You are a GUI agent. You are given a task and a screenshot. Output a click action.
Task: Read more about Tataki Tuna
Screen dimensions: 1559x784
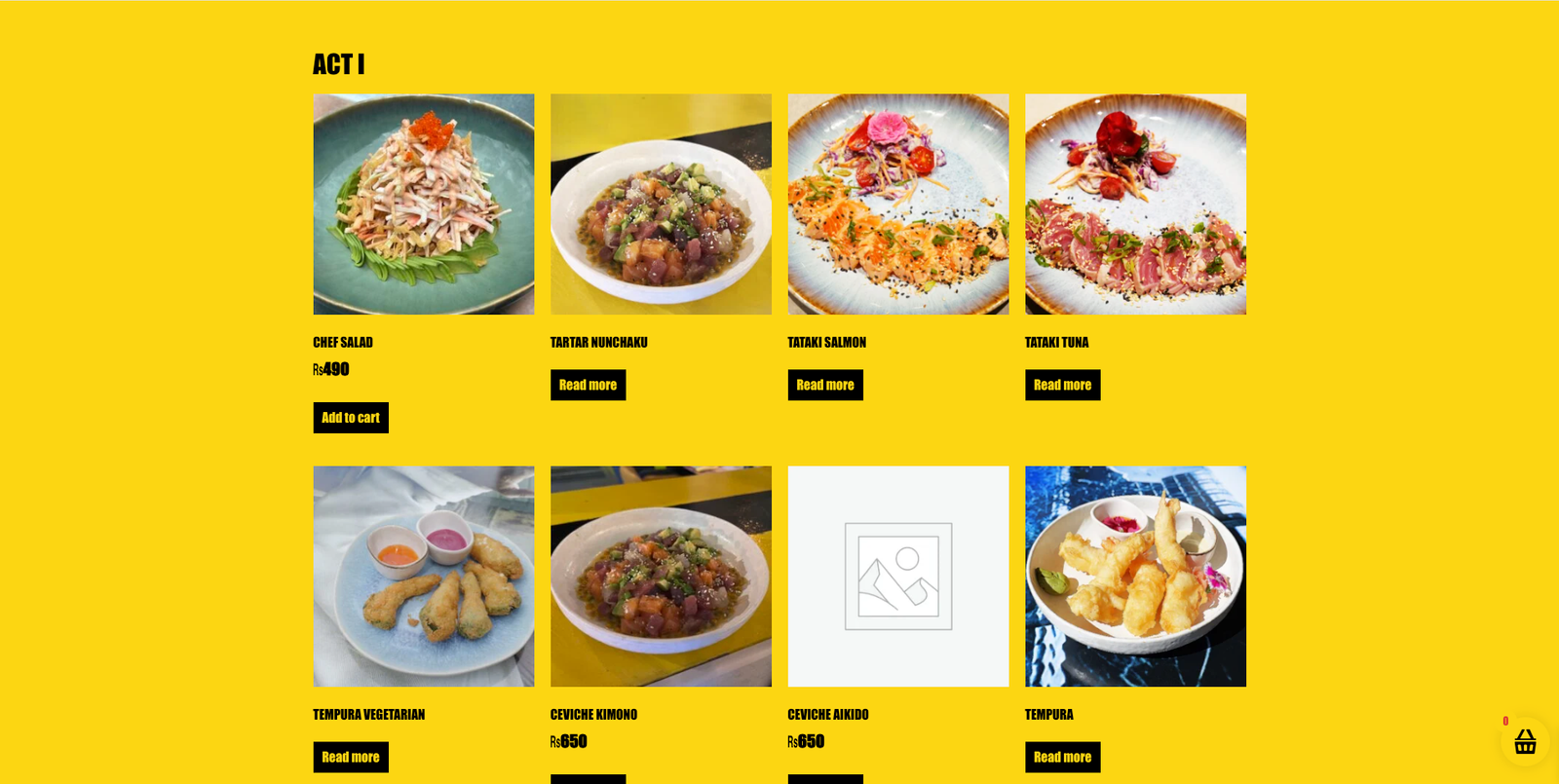[1062, 385]
